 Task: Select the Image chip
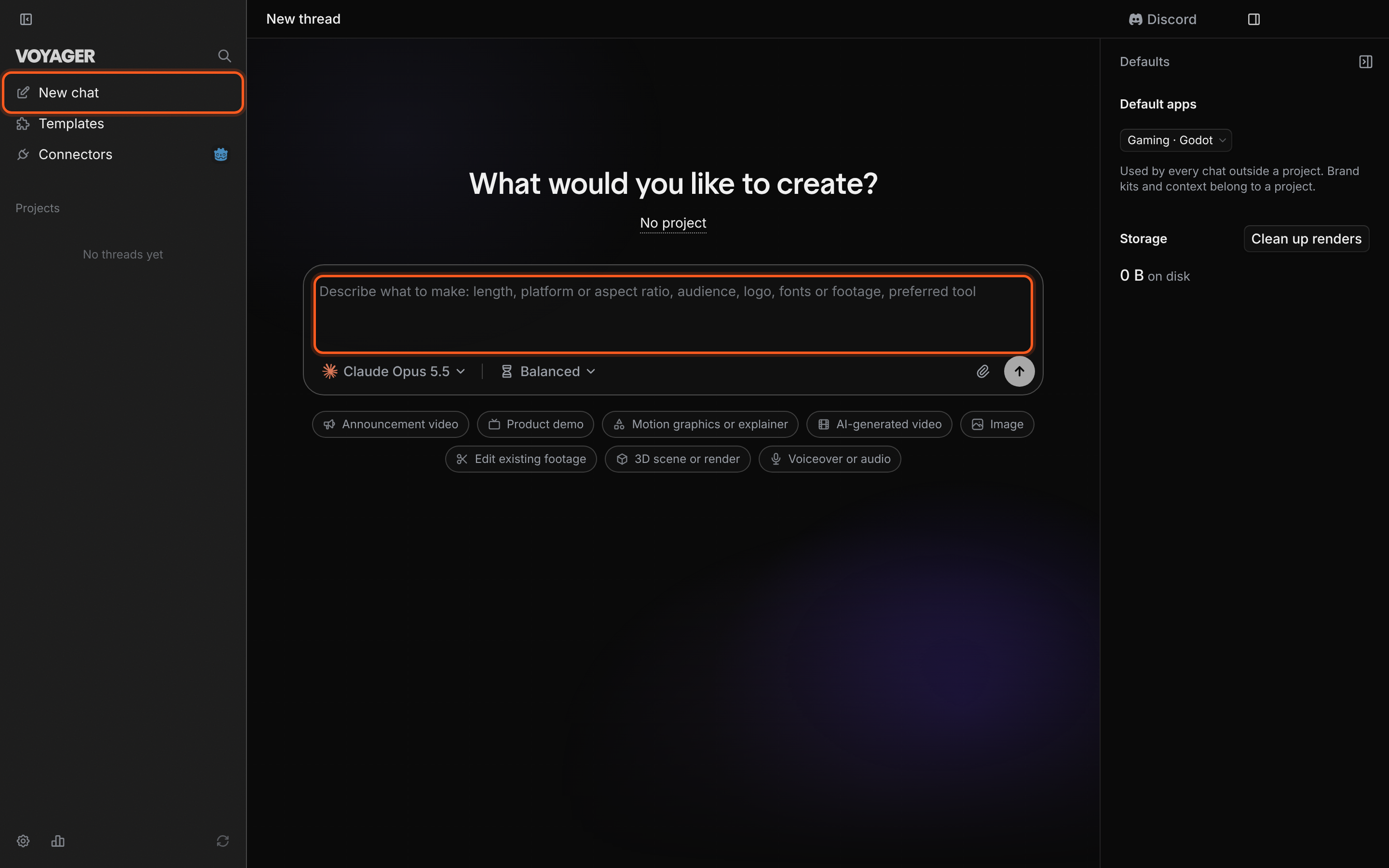tap(997, 424)
